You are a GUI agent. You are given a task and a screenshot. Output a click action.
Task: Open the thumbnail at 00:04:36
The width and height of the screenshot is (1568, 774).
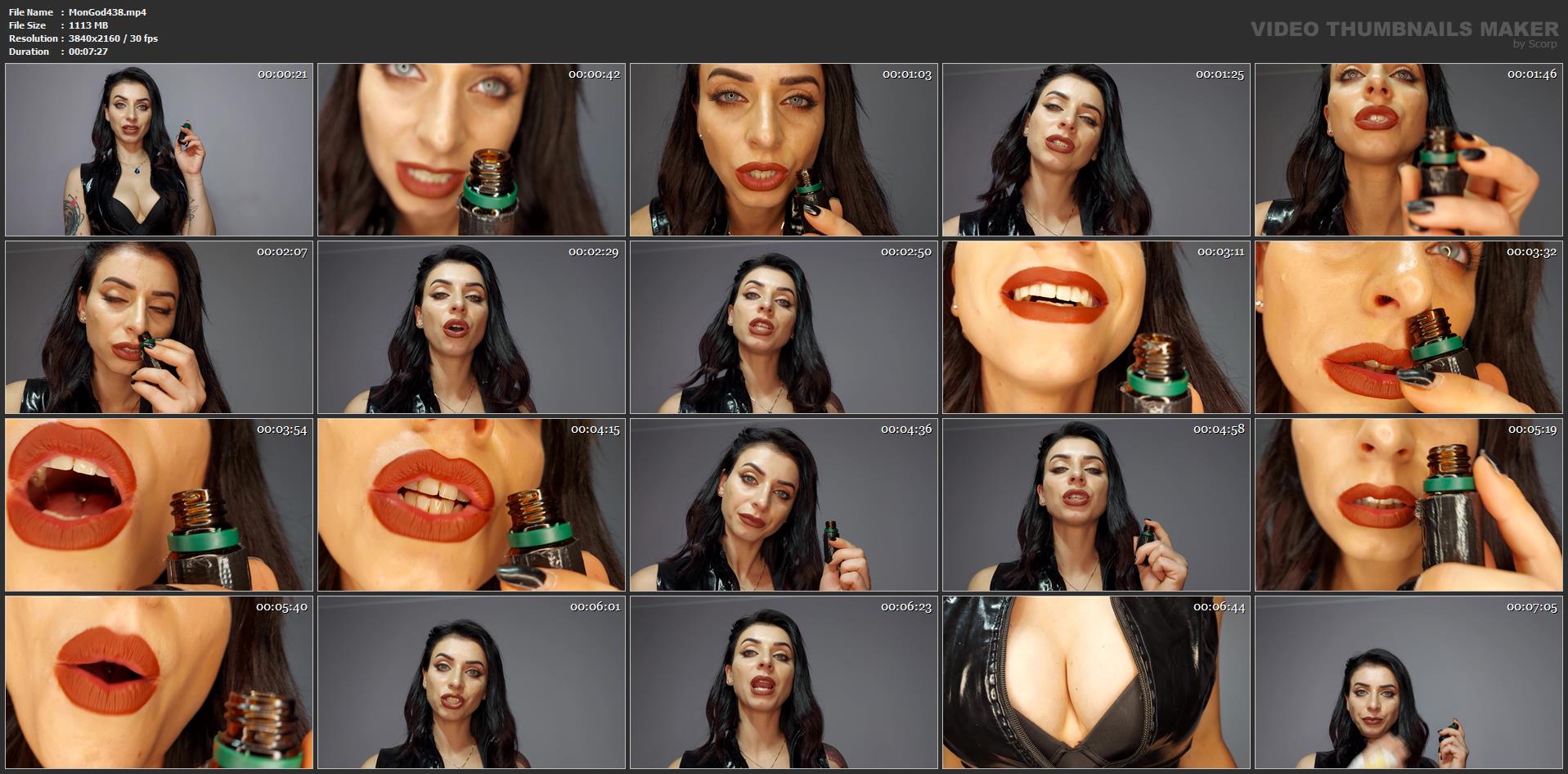(x=784, y=505)
